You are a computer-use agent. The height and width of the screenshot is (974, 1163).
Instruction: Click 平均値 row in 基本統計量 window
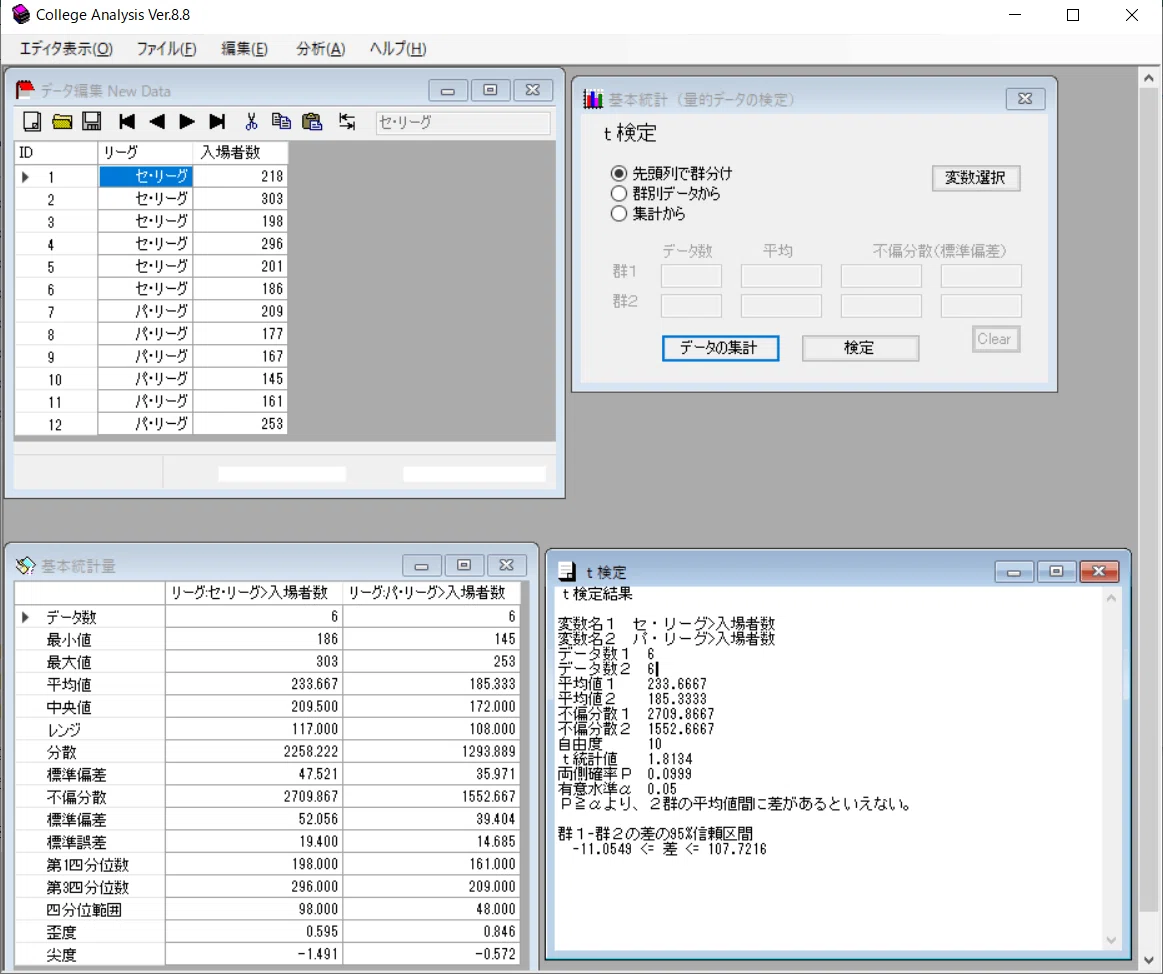click(268, 684)
